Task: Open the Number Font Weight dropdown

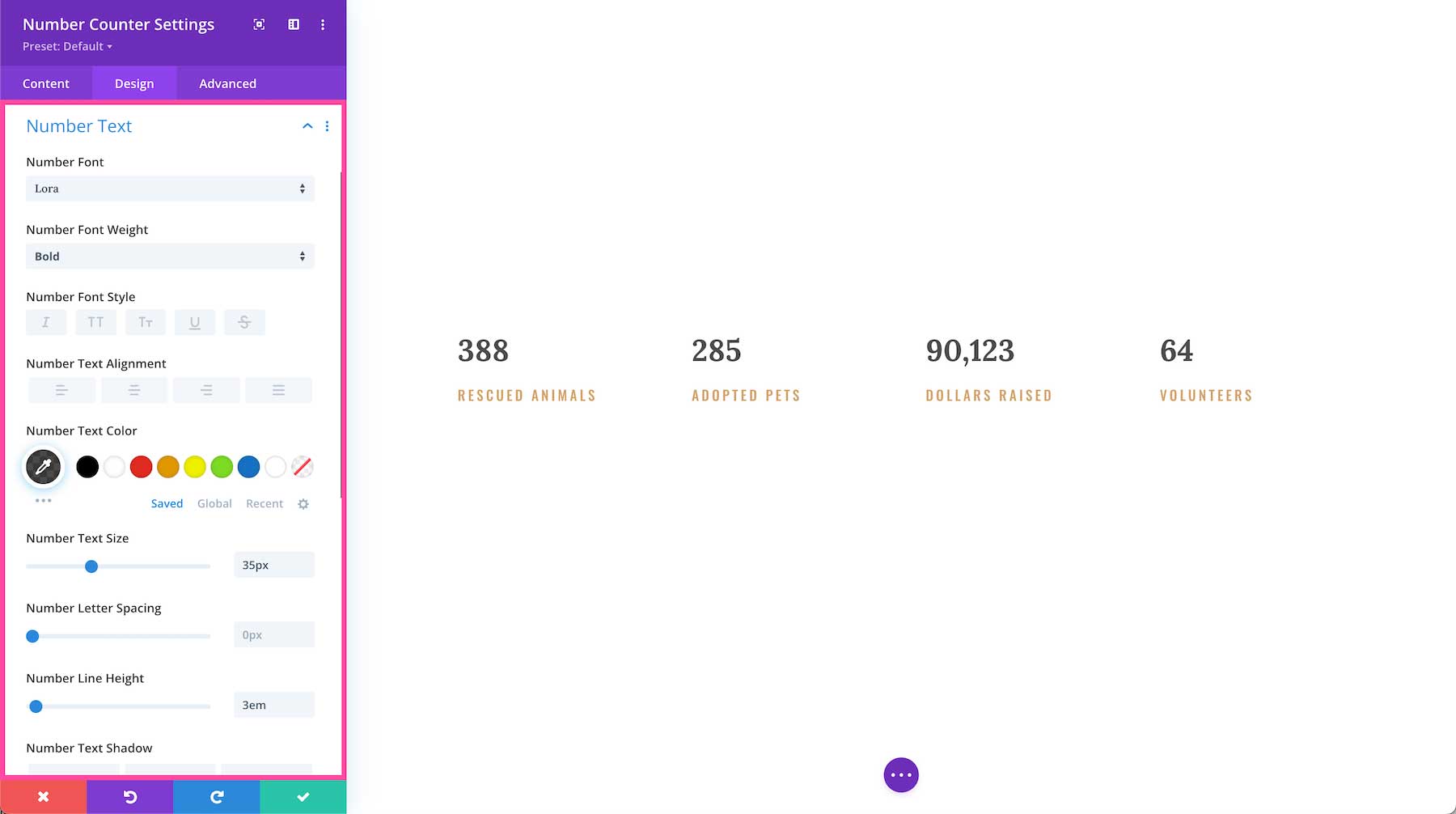Action: [170, 256]
